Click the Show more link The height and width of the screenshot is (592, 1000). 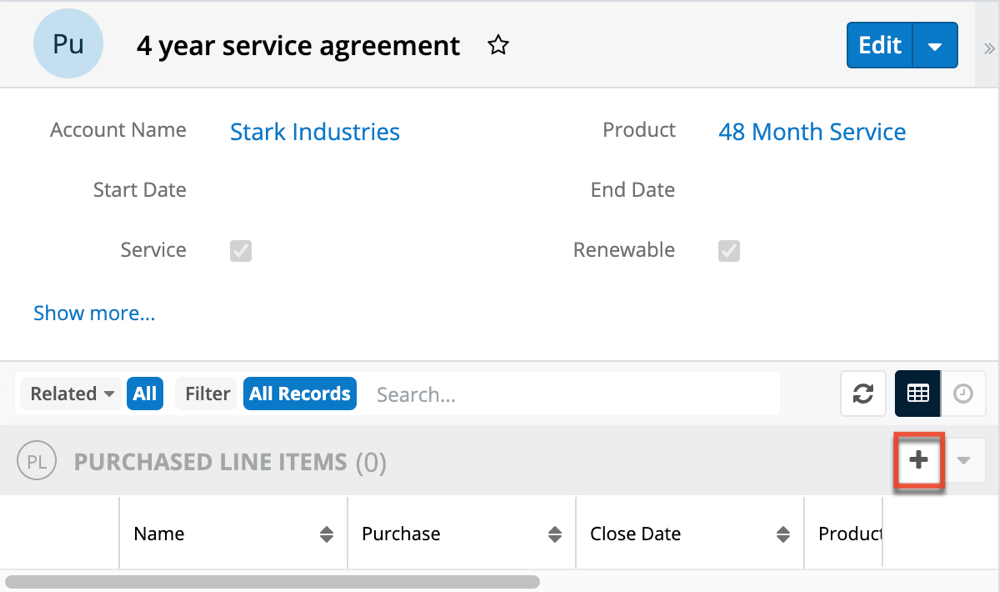[94, 313]
